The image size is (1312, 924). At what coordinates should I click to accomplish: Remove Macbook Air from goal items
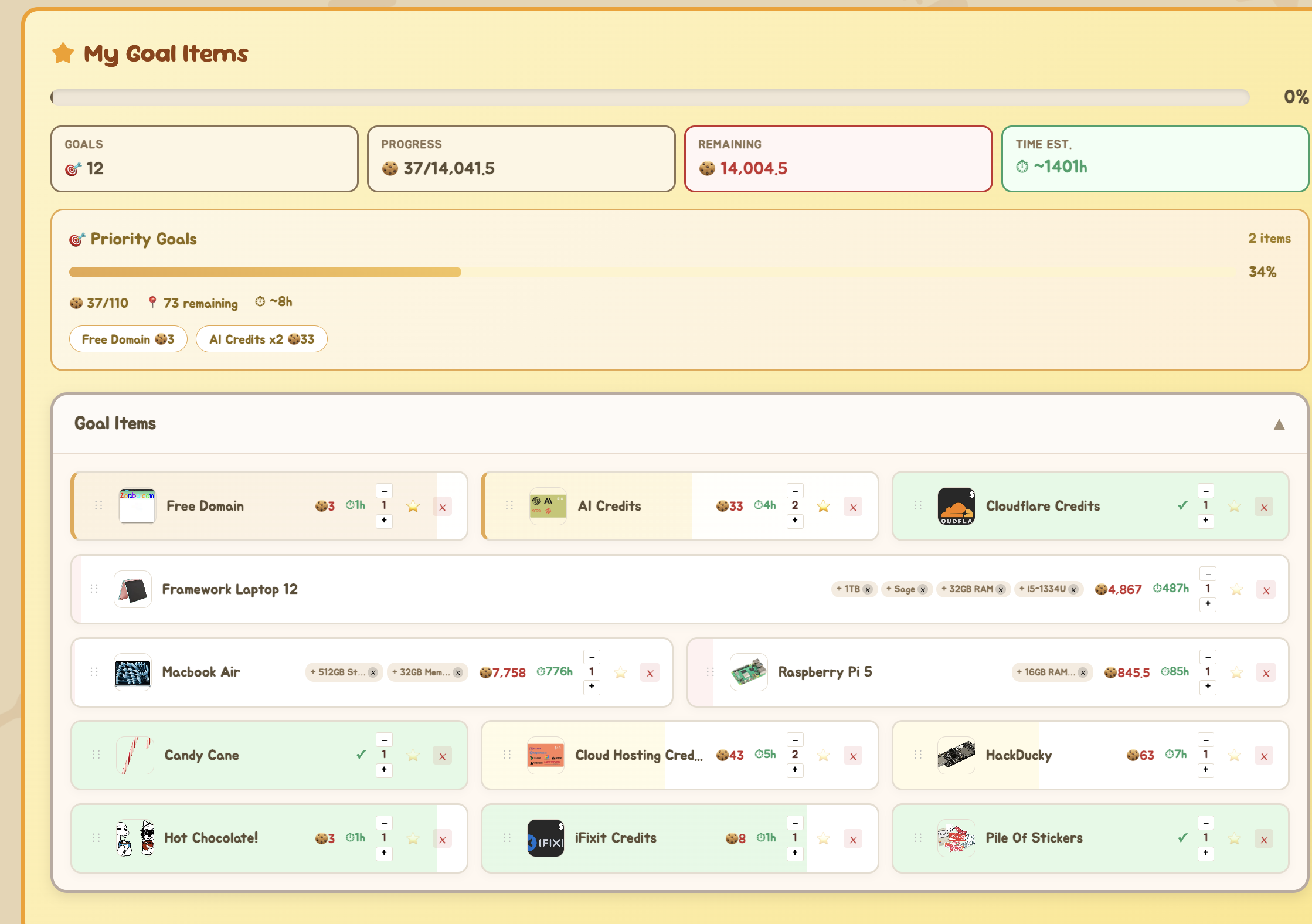650,673
